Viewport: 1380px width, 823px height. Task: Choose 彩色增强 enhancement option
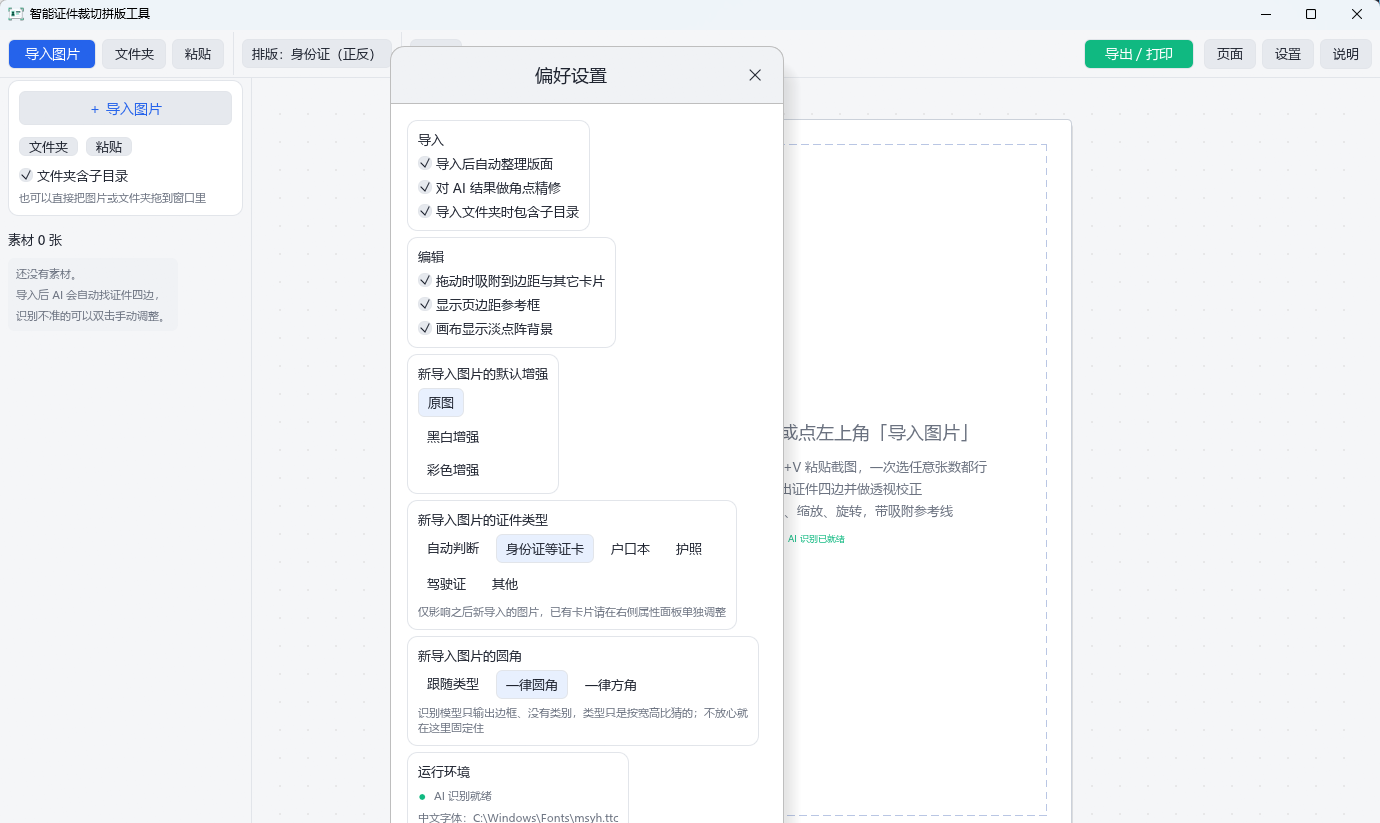(x=453, y=470)
